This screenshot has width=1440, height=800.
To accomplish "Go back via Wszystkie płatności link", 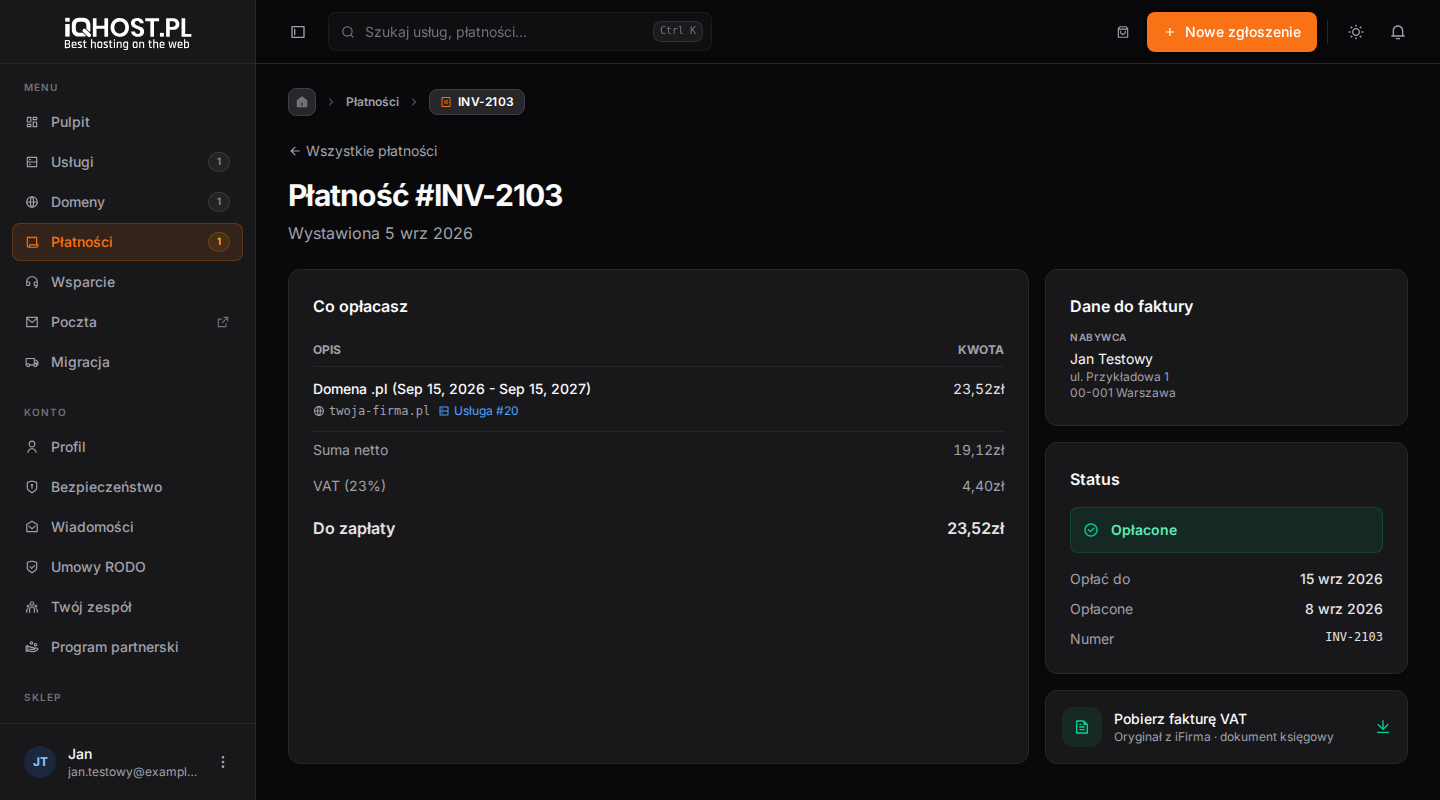I will tap(363, 151).
